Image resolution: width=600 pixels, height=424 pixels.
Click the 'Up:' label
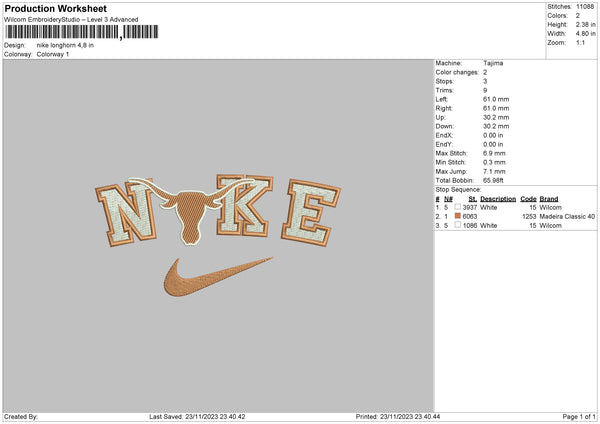(x=440, y=117)
